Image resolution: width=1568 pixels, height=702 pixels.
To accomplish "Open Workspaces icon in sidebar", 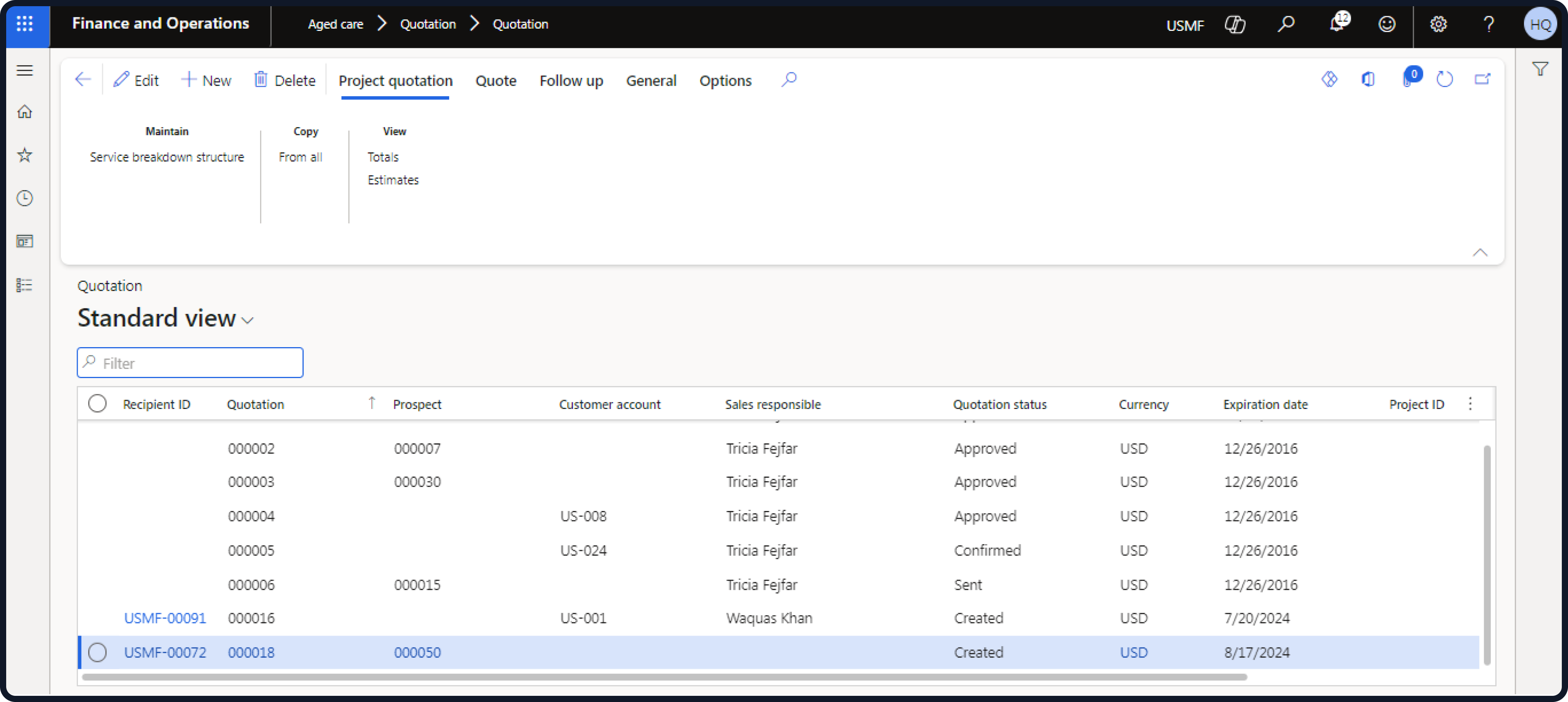I will pos(24,242).
